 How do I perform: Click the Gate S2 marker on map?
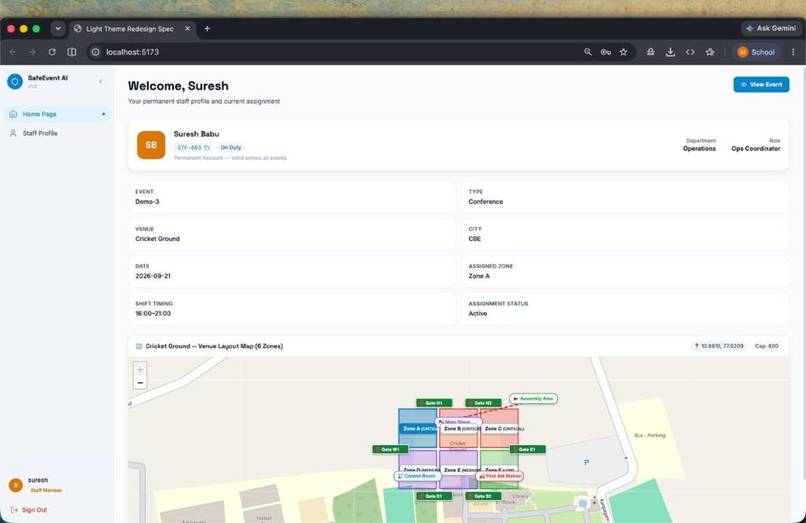click(483, 496)
